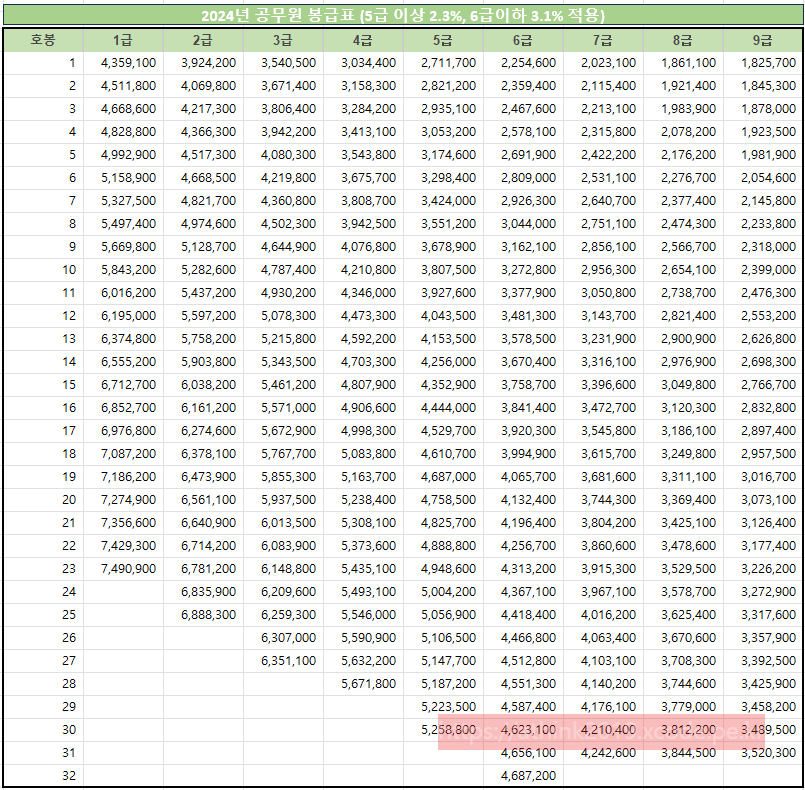
Task: Select cell with value 6,640,900
Action: click(x=203, y=523)
